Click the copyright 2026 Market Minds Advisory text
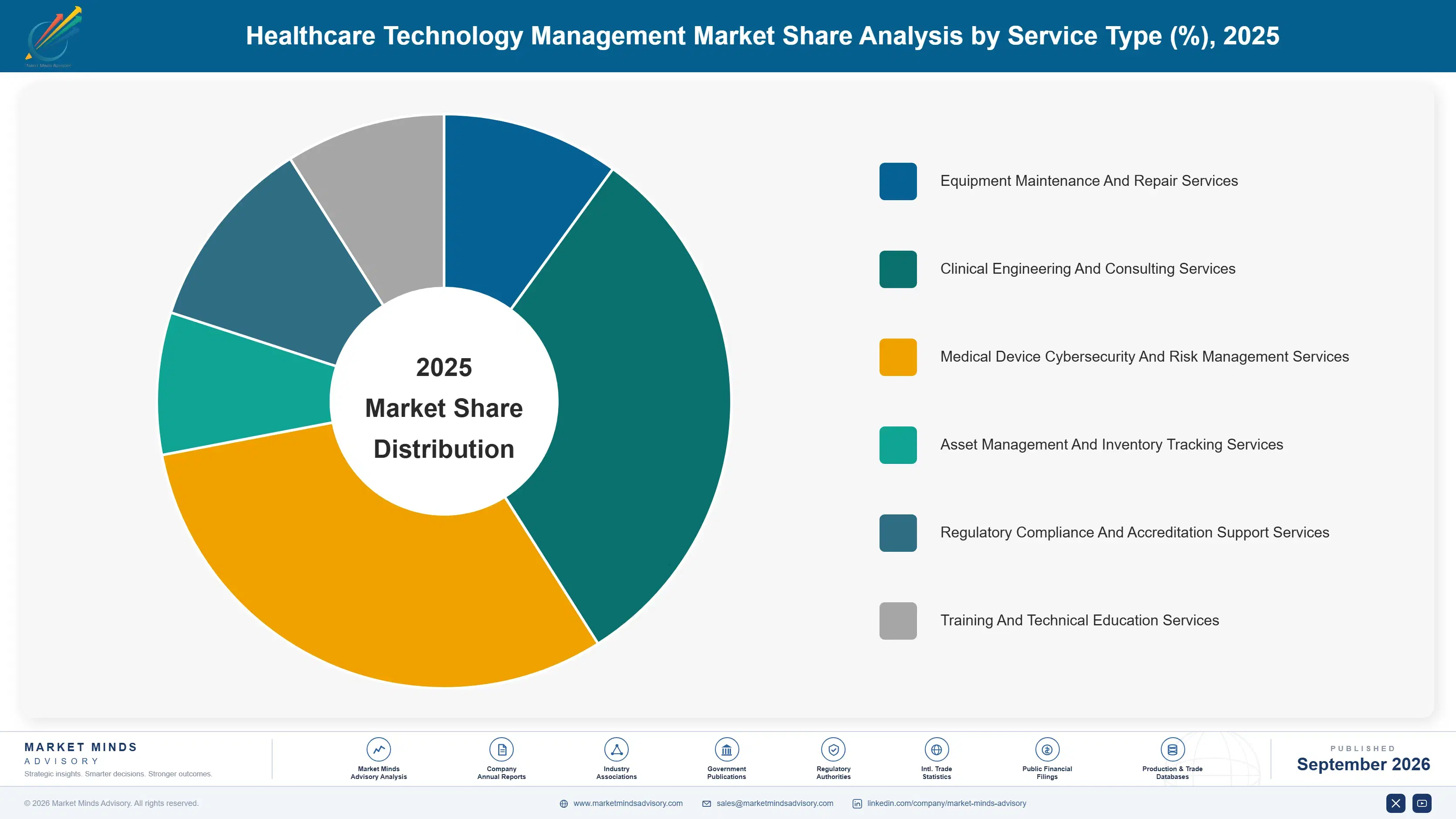This screenshot has height=819, width=1456. click(x=111, y=803)
